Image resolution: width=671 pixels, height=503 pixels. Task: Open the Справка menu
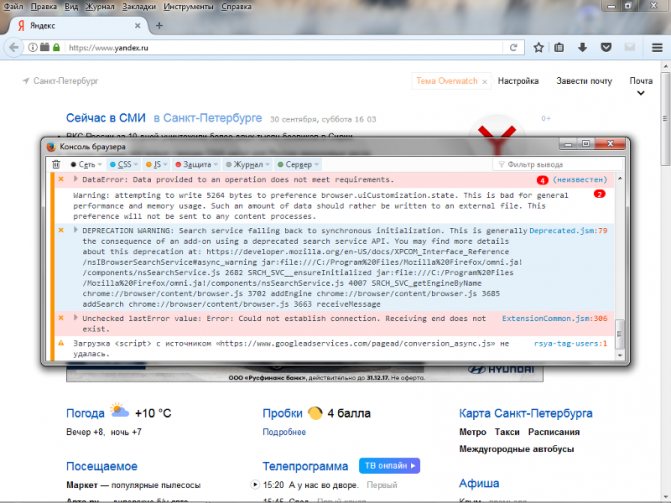236,6
